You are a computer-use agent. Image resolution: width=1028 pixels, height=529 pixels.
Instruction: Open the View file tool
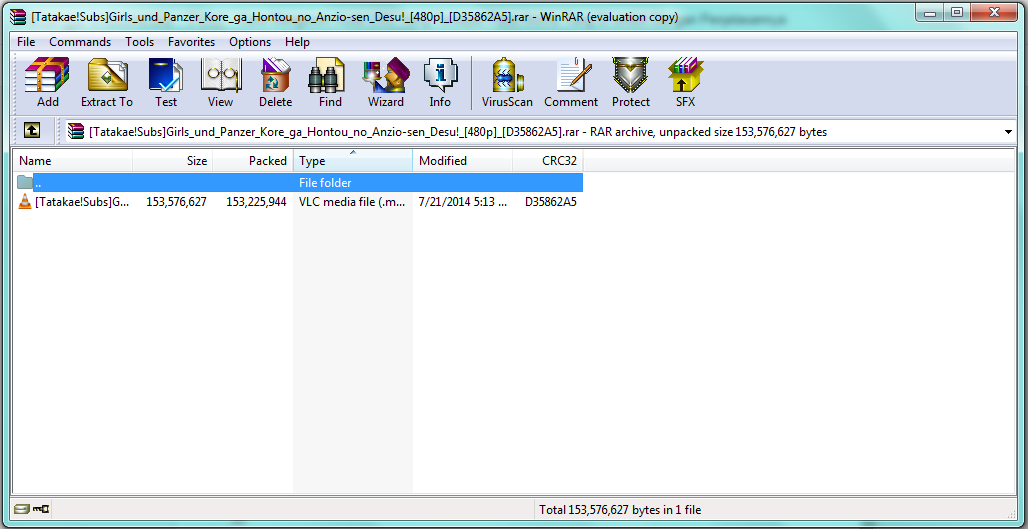coord(220,83)
